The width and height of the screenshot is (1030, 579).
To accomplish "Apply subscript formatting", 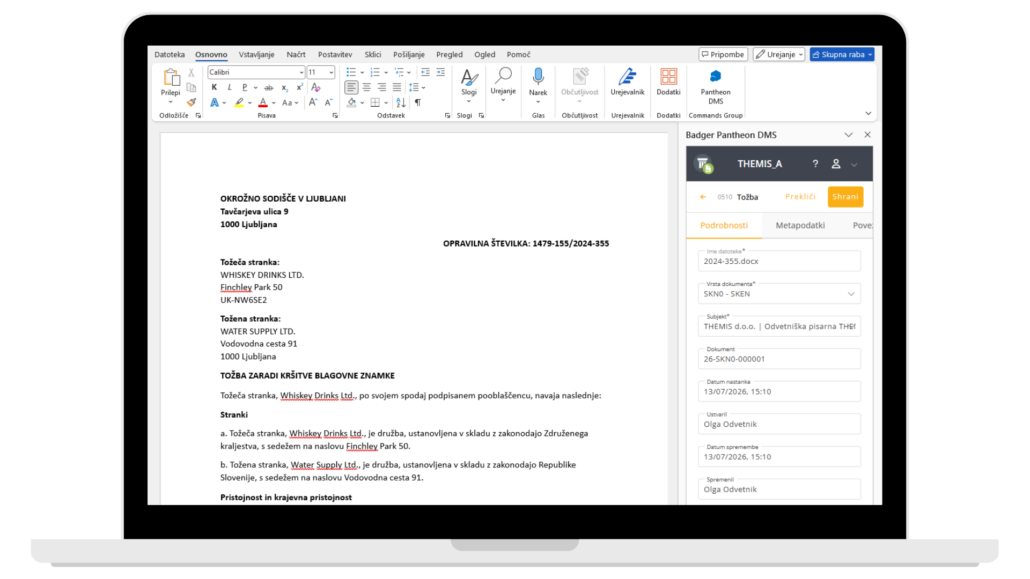I will click(x=284, y=87).
